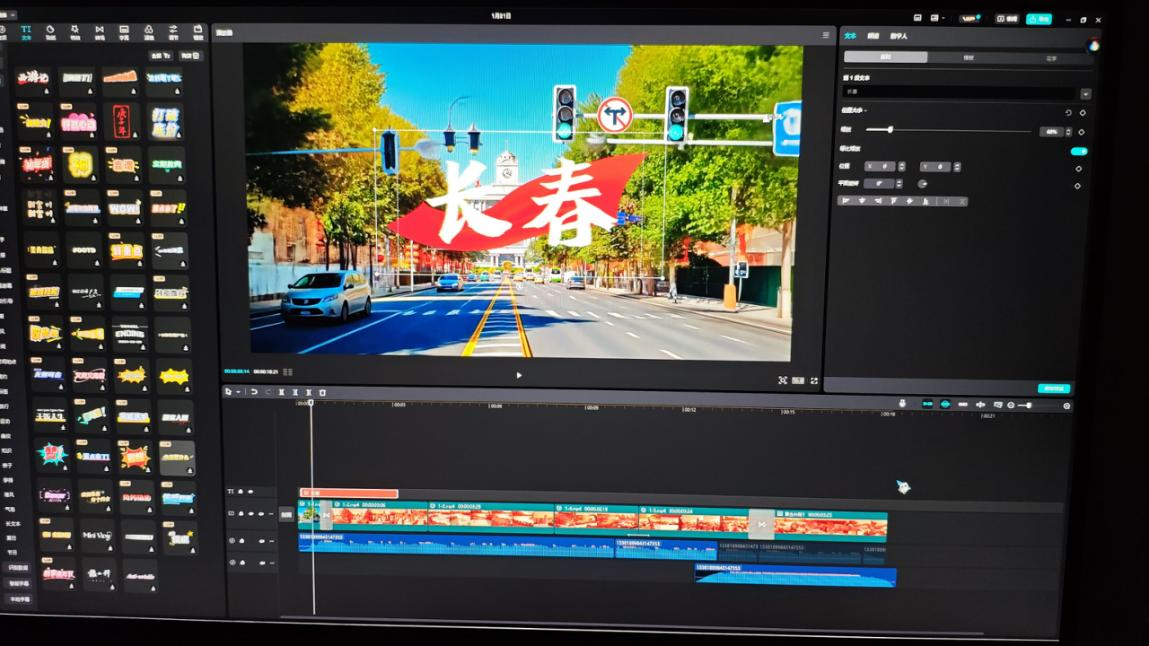Toggle the scale keyframe diamond
This screenshot has height=646, width=1149.
pyautogui.click(x=1081, y=132)
